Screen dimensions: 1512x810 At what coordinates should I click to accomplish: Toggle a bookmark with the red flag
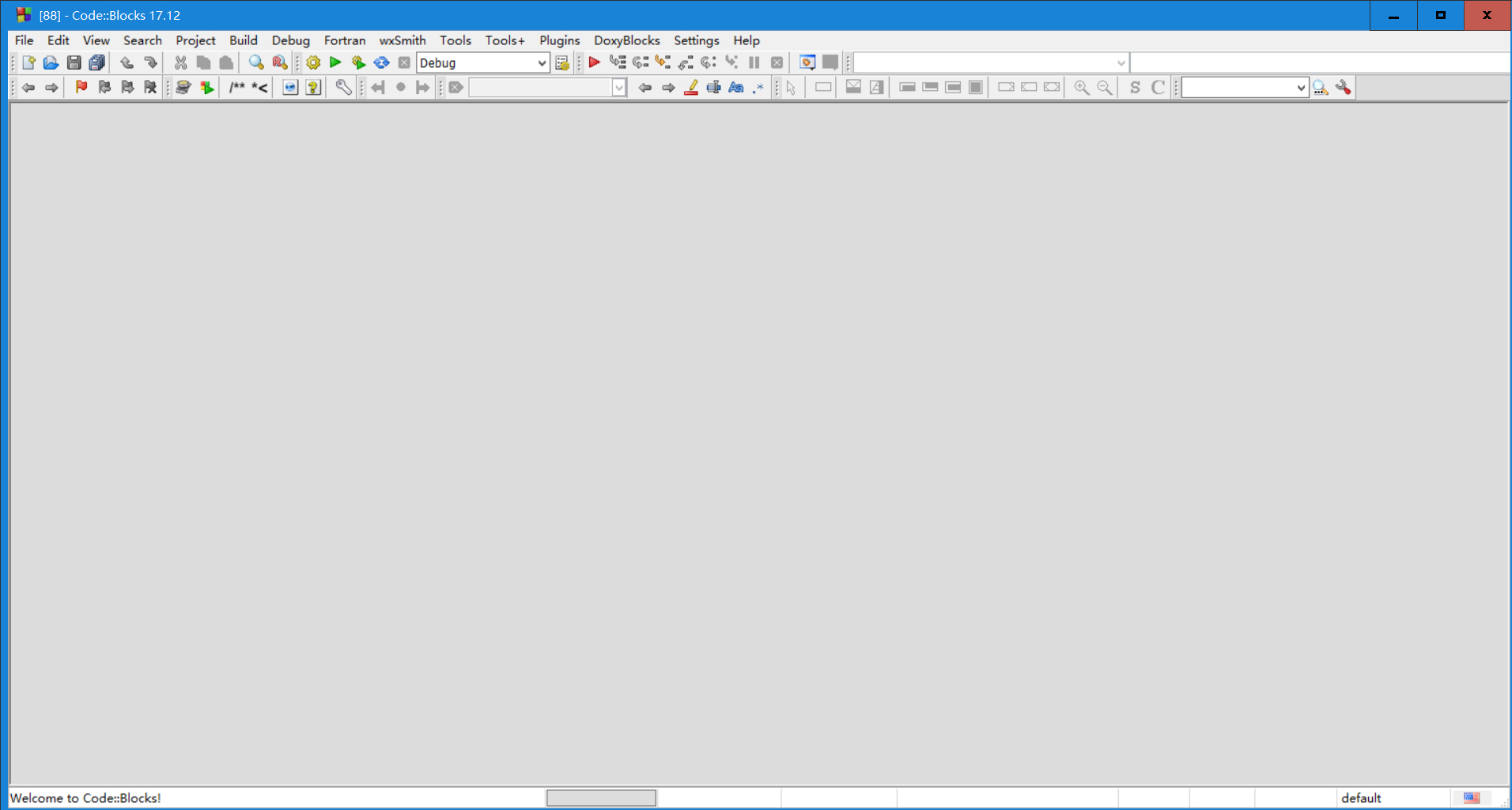(x=81, y=87)
